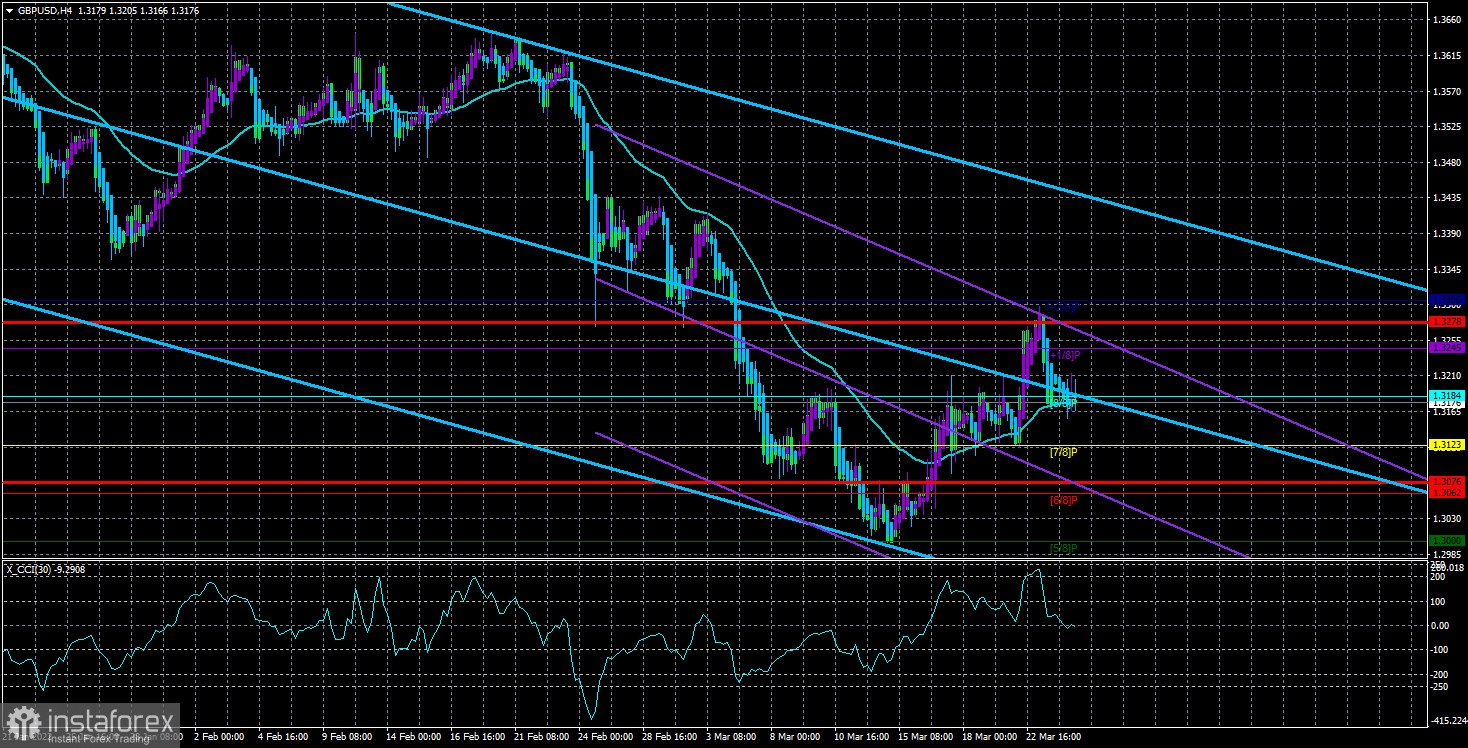This screenshot has height=748, width=1468.
Task: Click the 1.3390 price scale value
Action: 1448,233
